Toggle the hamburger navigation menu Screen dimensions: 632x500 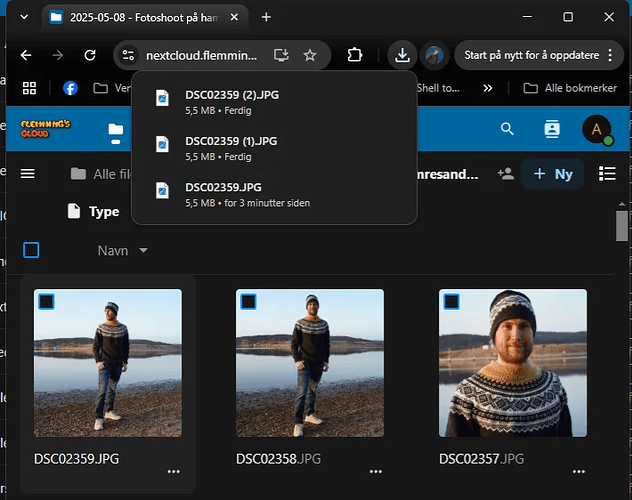point(28,174)
